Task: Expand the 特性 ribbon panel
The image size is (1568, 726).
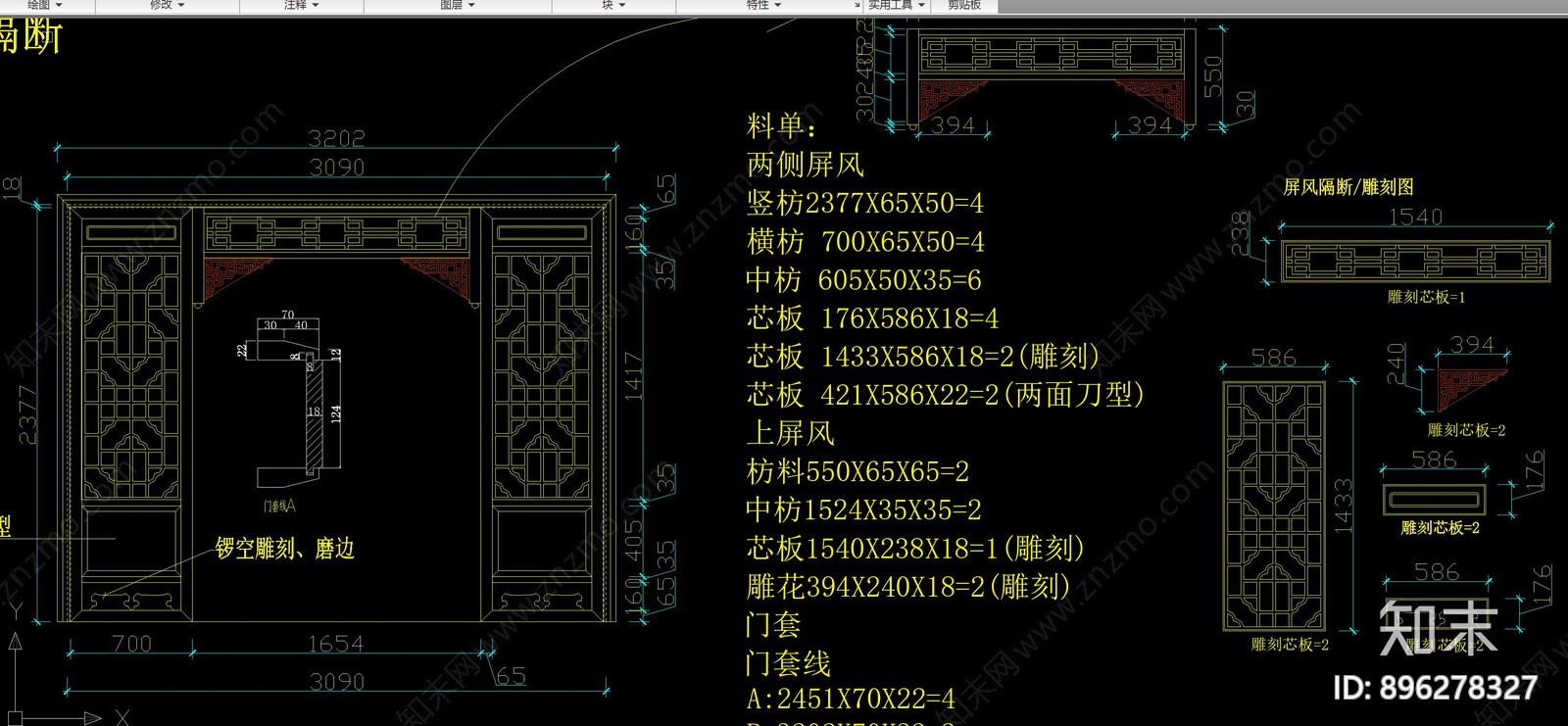Action: [x=764, y=5]
